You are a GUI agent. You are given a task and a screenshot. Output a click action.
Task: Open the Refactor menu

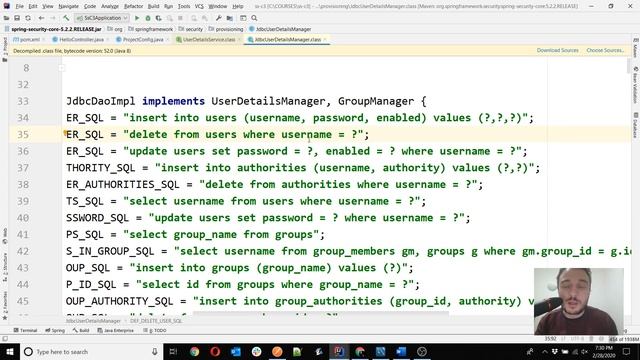coord(133,7)
